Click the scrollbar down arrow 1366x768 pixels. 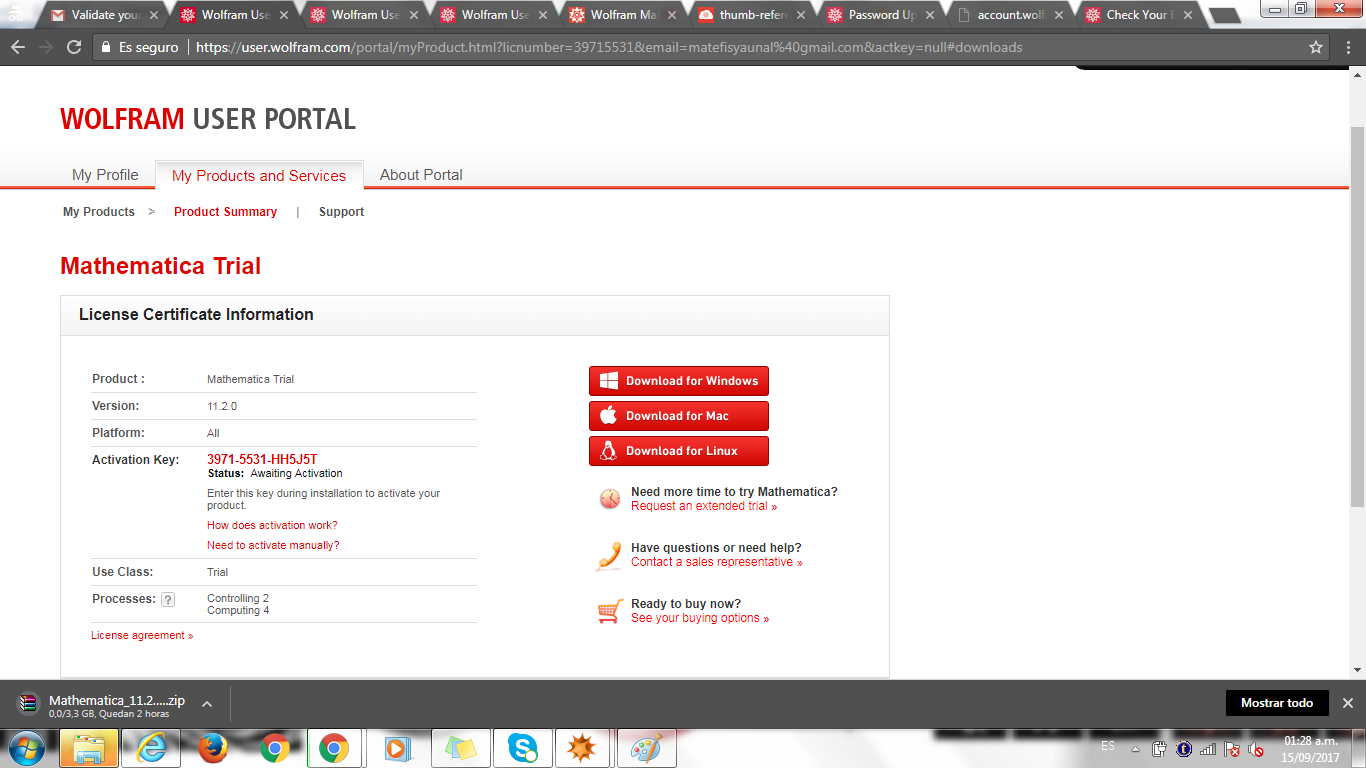(x=1357, y=670)
